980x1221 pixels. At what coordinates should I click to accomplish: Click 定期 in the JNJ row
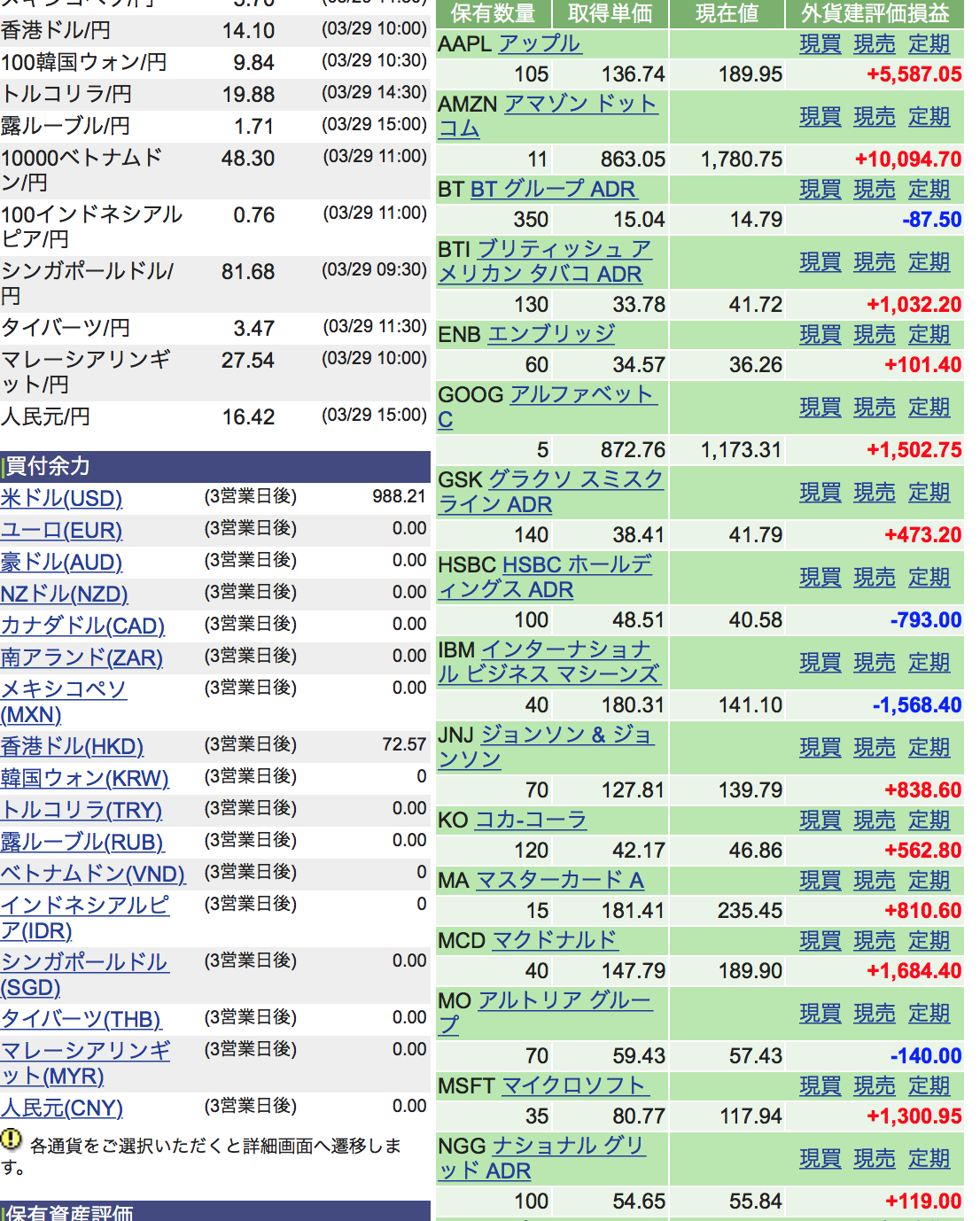(x=929, y=747)
